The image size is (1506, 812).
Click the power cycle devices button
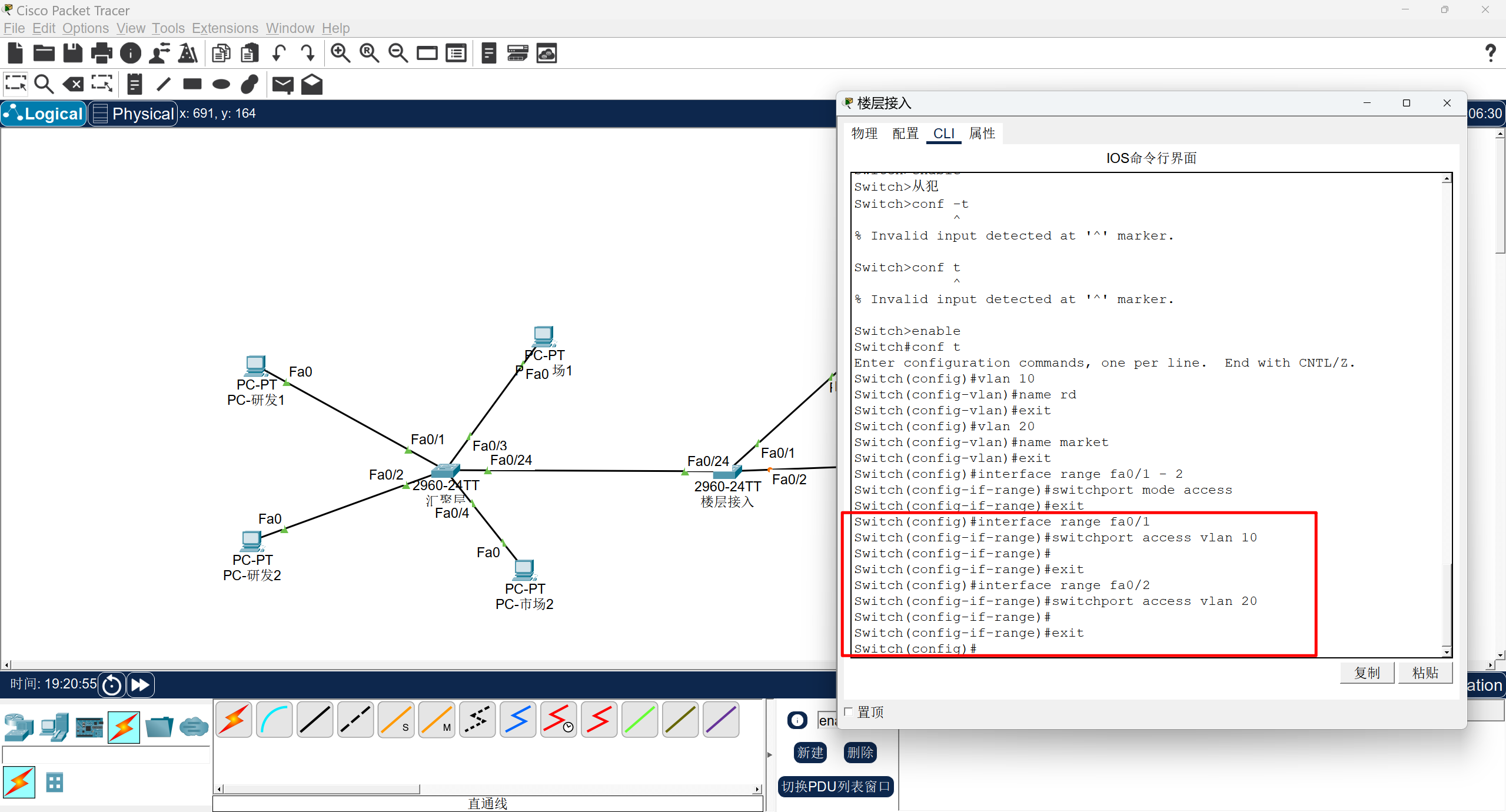click(x=112, y=685)
